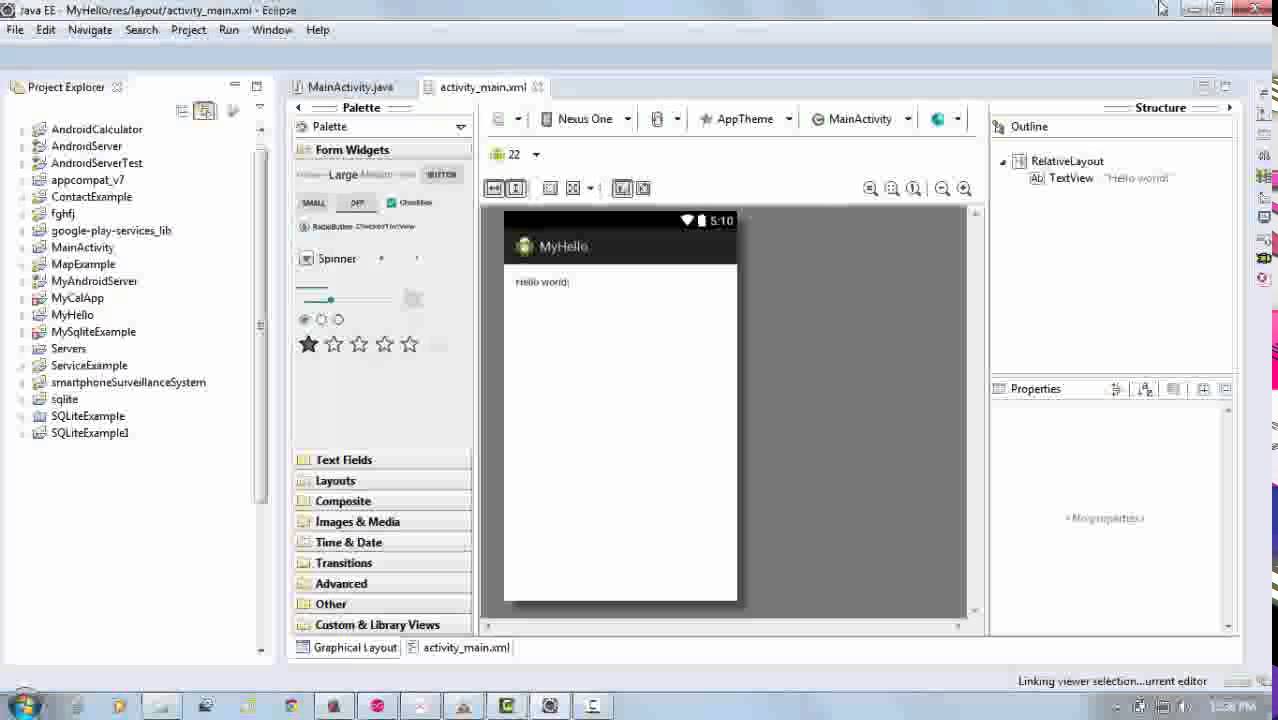Select Large text widget in palette
The height and width of the screenshot is (720, 1278).
[343, 175]
